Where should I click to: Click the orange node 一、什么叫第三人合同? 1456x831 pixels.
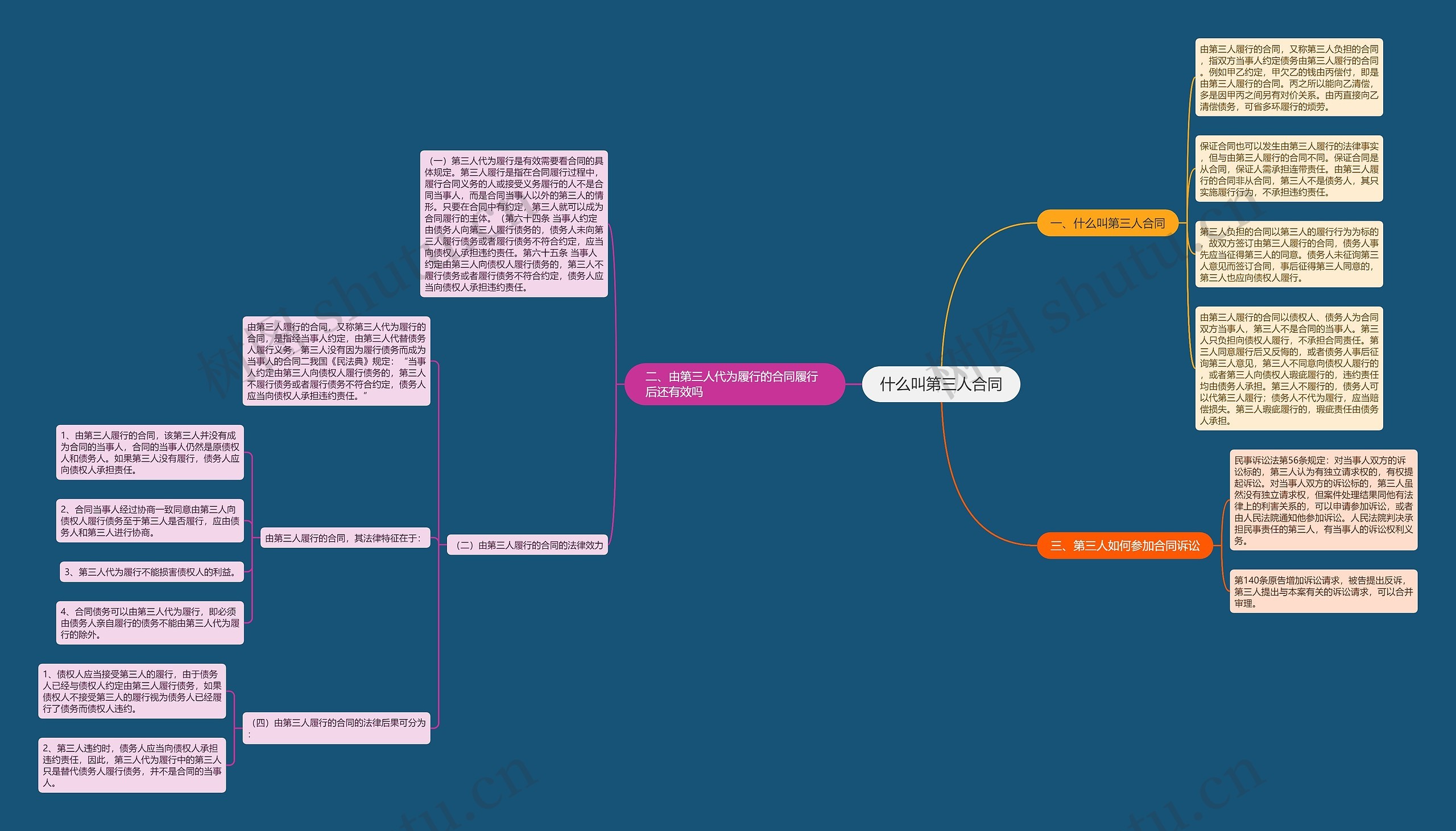1107,223
